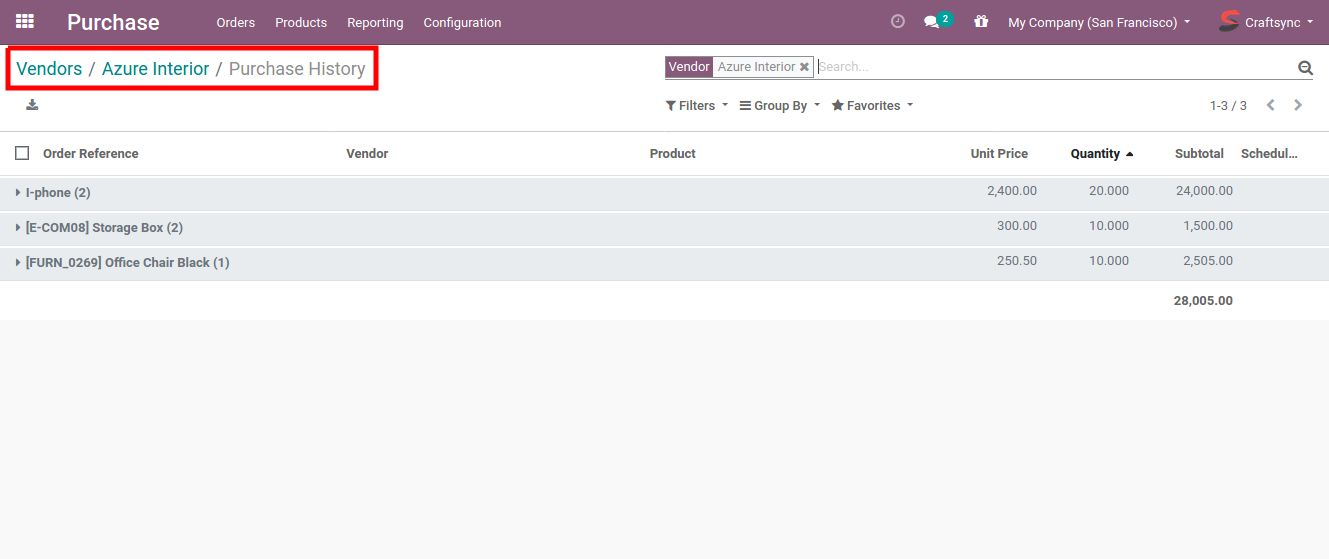
Task: Open the conversations message icon
Action: 932,21
